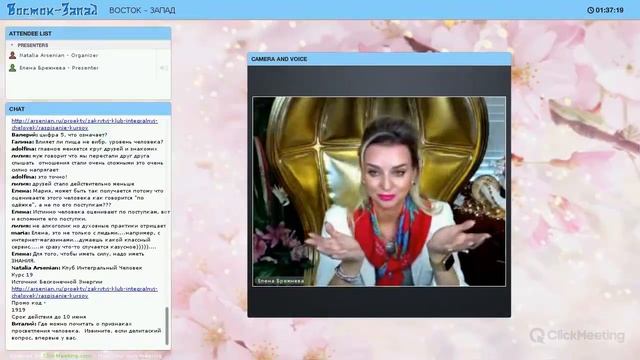Image resolution: width=640 pixels, height=360 pixels.
Task: Click the Attendee List panel header
Action: click(88, 33)
